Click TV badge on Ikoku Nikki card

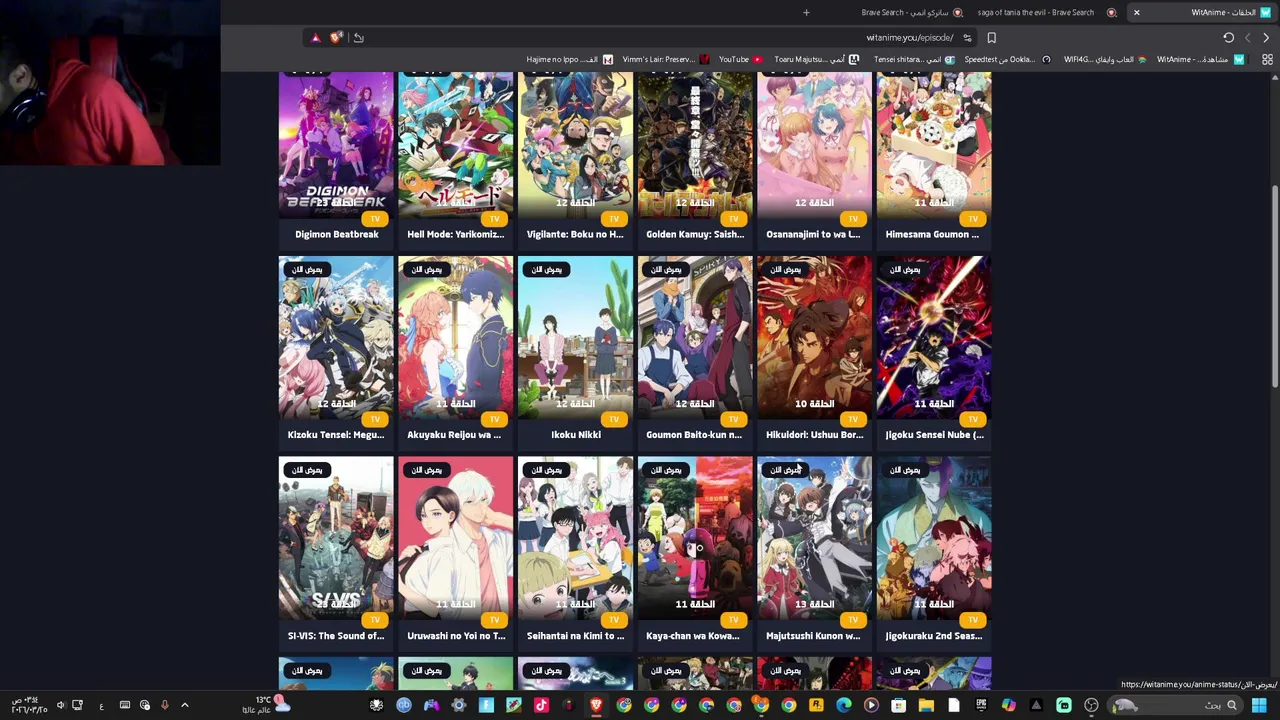coord(614,419)
